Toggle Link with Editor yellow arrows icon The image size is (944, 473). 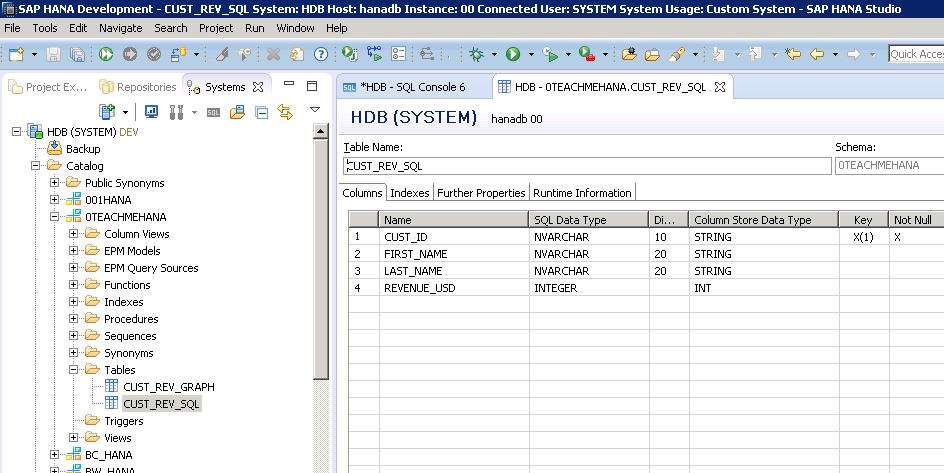(285, 112)
